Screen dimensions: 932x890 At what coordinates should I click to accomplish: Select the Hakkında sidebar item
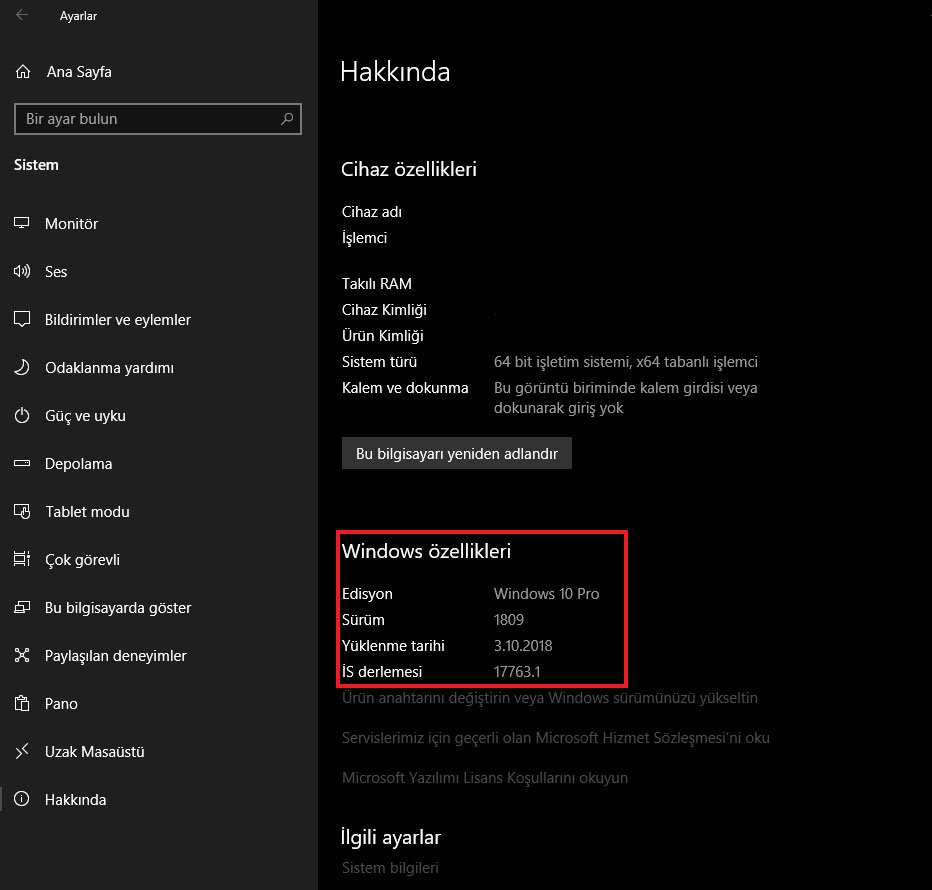pos(75,800)
